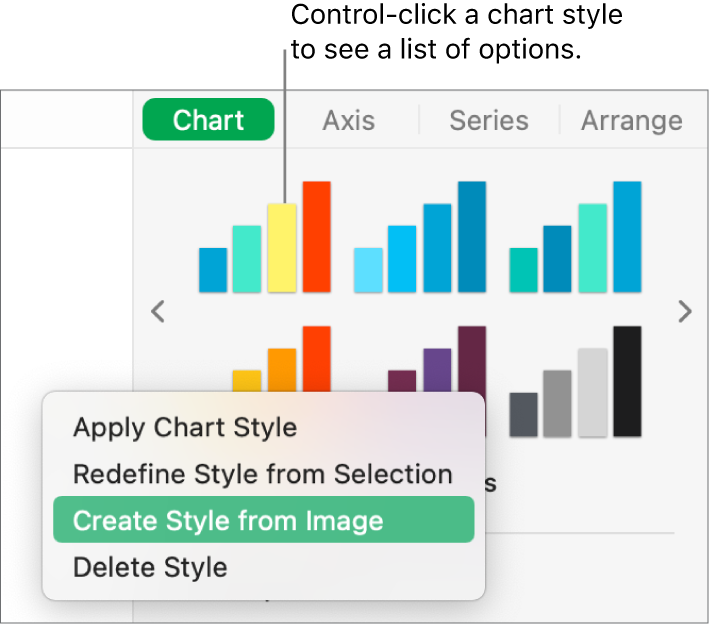The width and height of the screenshot is (710, 626).
Task: Click Create Style from Image
Action: 228,520
